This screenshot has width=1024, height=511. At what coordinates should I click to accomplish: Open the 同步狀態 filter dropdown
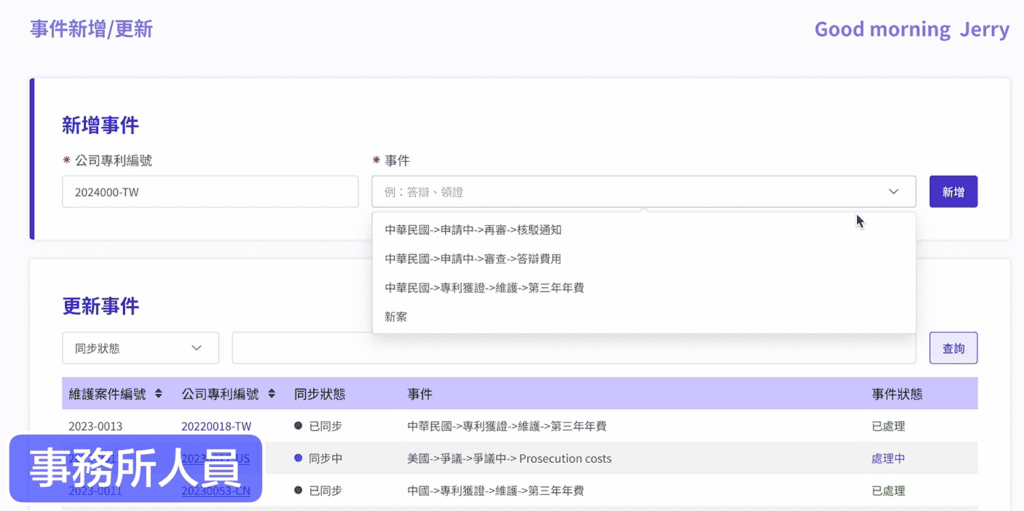140,348
